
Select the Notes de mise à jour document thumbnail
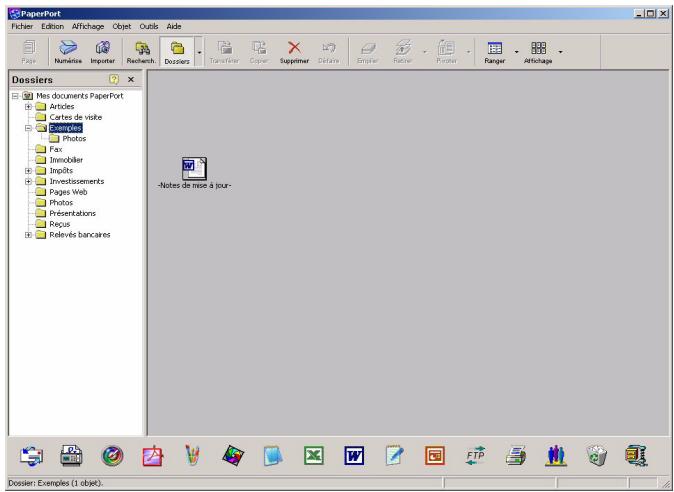tap(194, 173)
